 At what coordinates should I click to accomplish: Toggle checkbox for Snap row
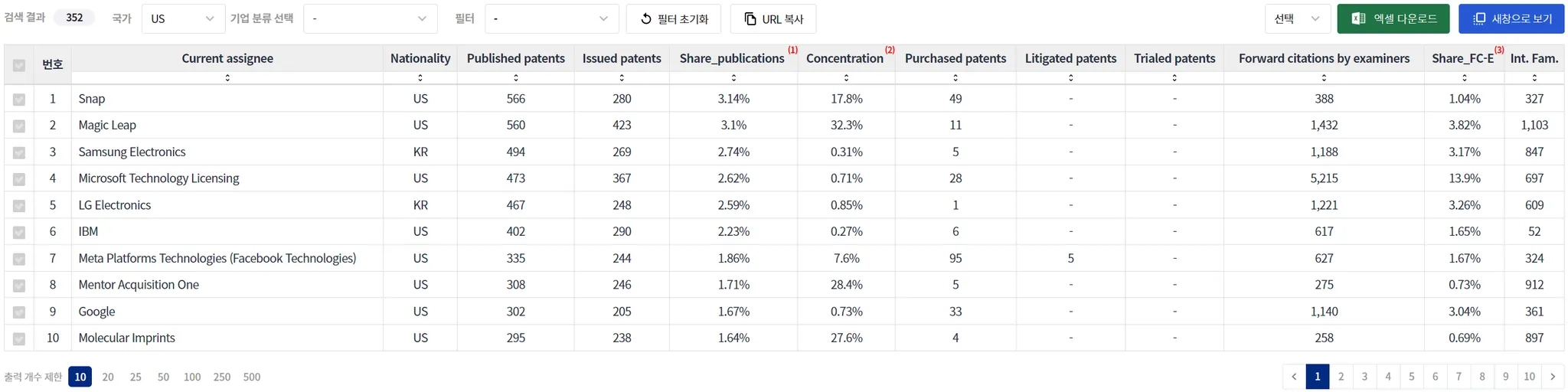pyautogui.click(x=19, y=100)
